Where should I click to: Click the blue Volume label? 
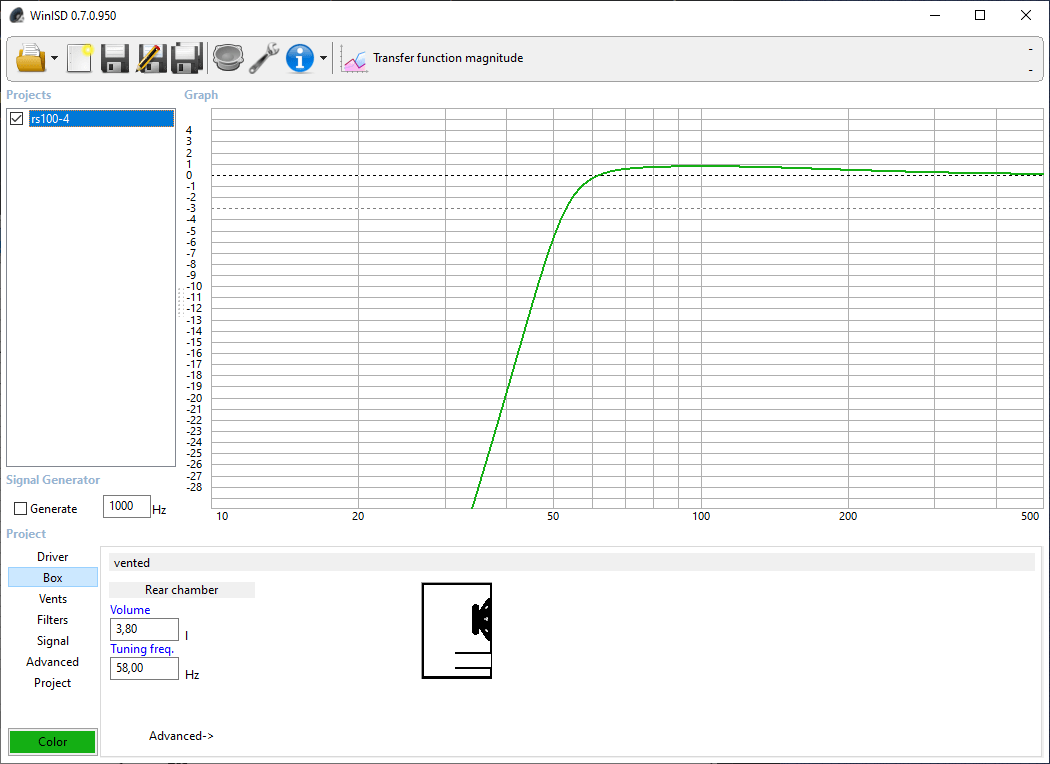130,610
